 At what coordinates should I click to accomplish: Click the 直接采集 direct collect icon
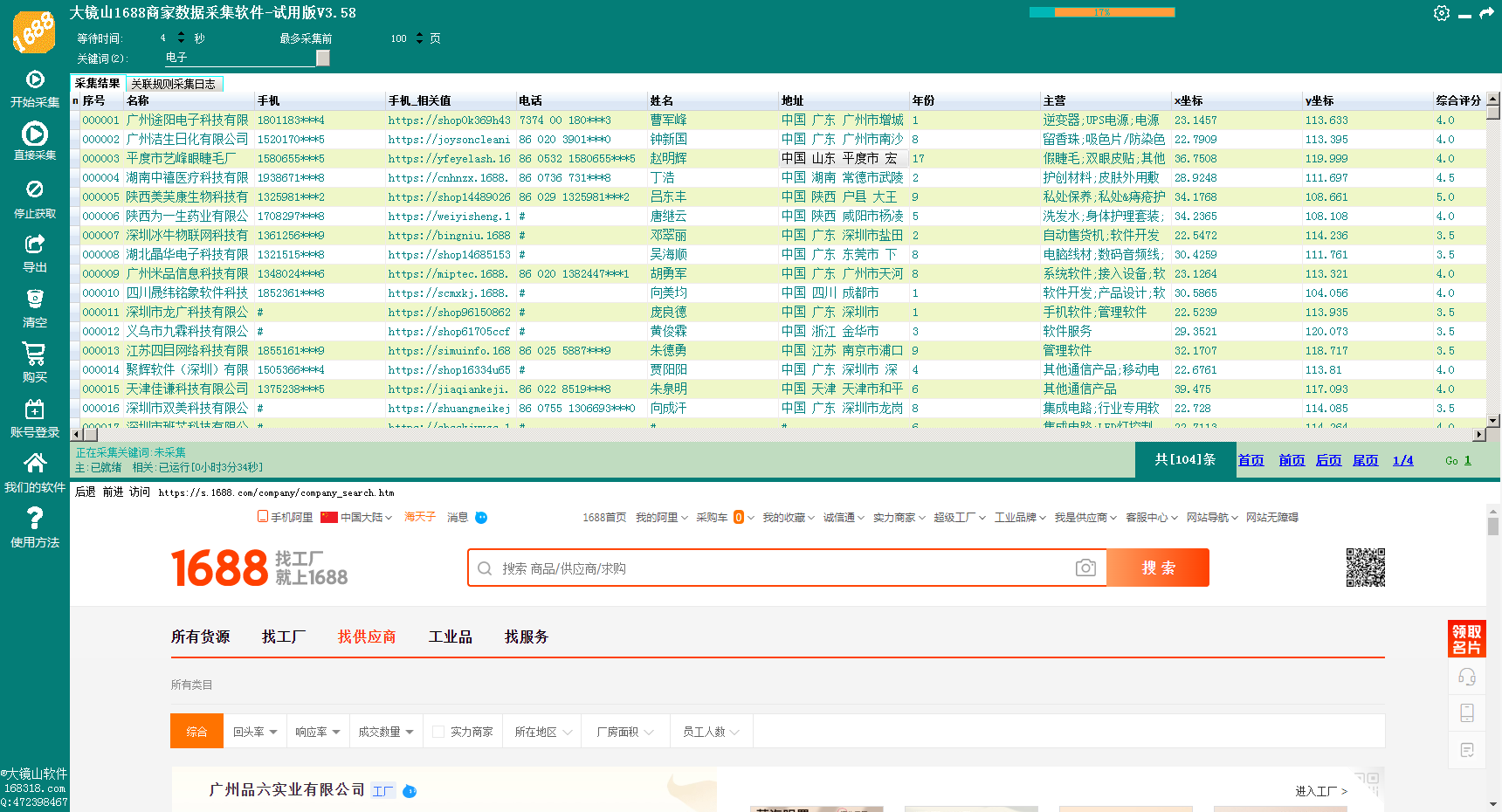point(35,134)
